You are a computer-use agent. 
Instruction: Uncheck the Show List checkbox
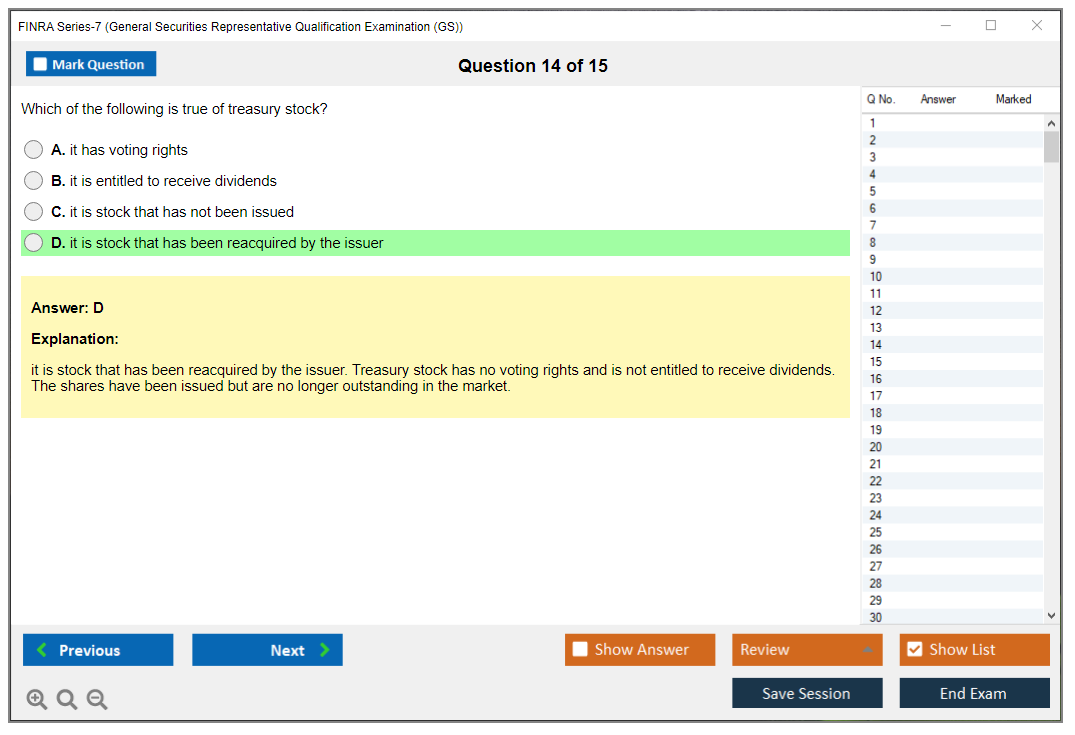point(914,650)
